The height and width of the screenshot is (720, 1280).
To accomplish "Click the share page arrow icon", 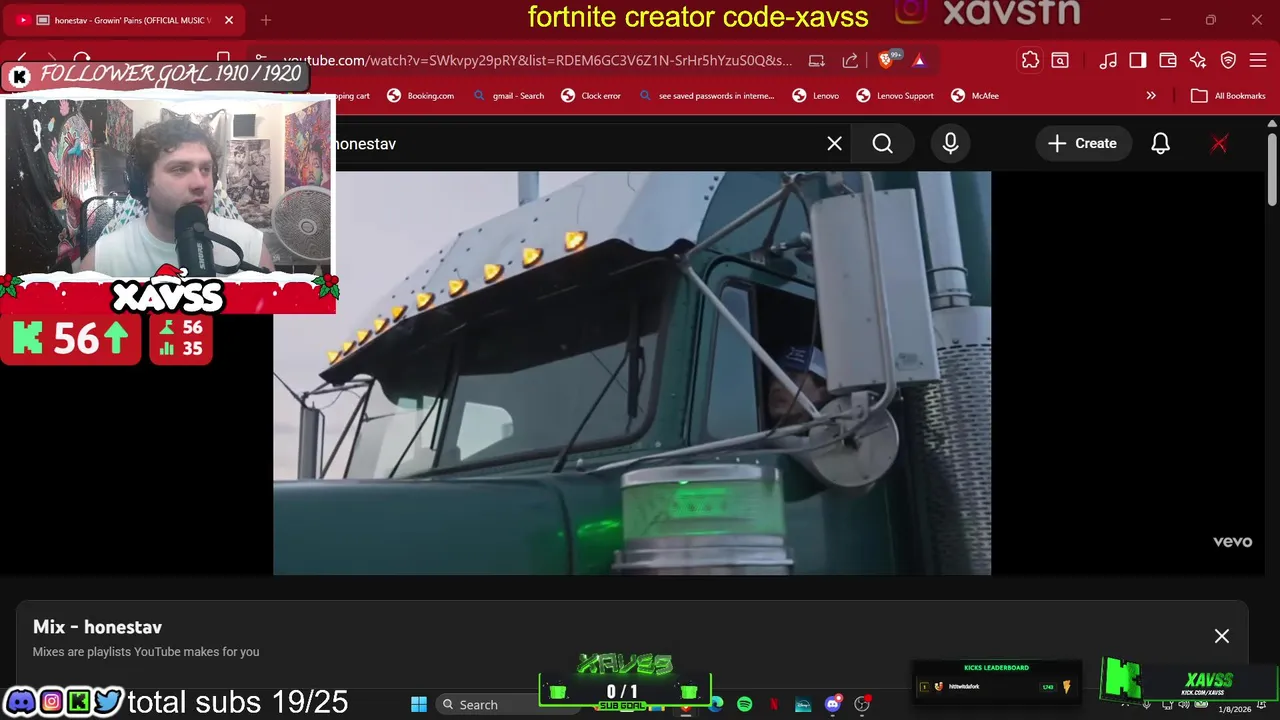I will click(850, 60).
